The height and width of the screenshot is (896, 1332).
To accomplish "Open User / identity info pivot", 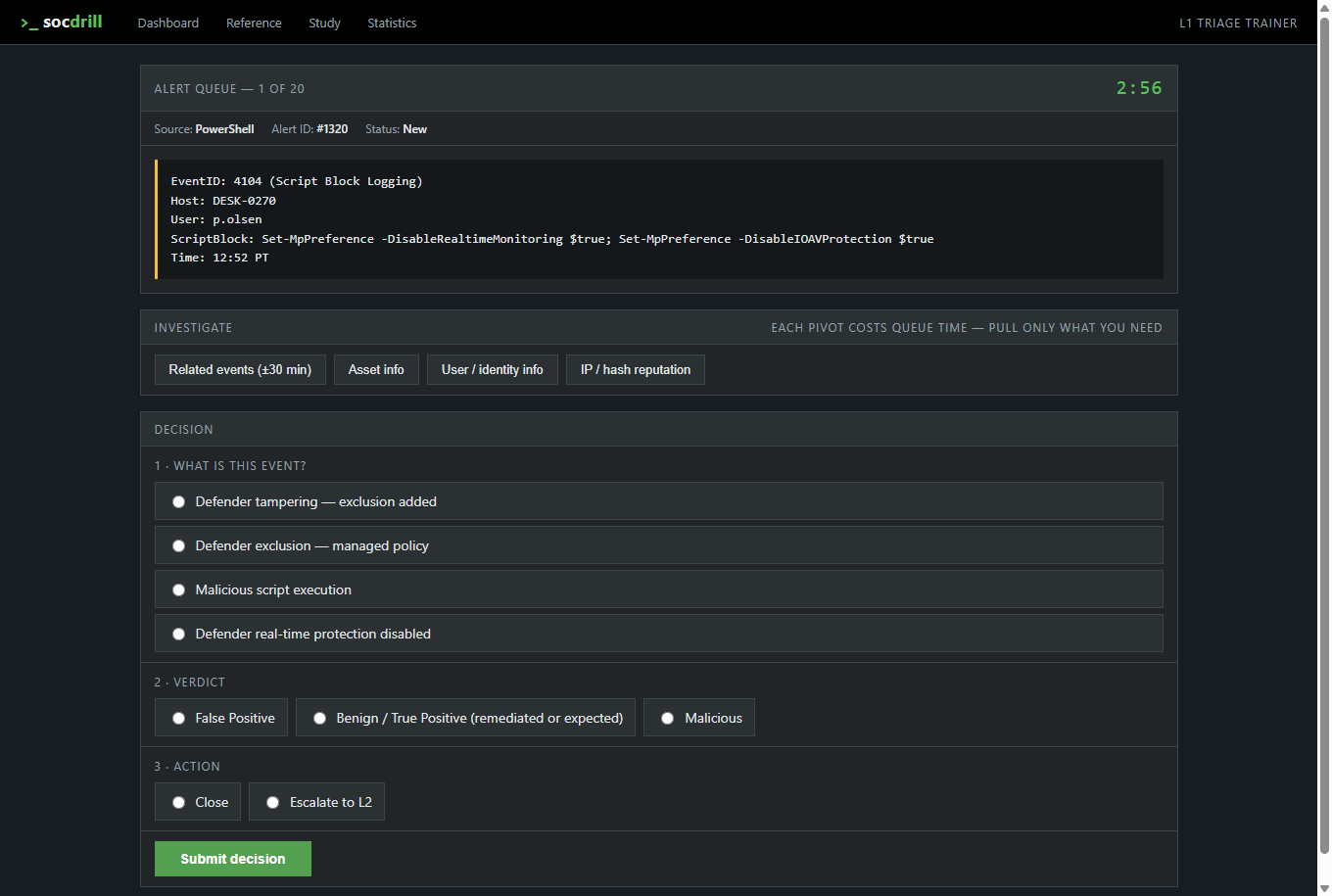I will point(493,369).
